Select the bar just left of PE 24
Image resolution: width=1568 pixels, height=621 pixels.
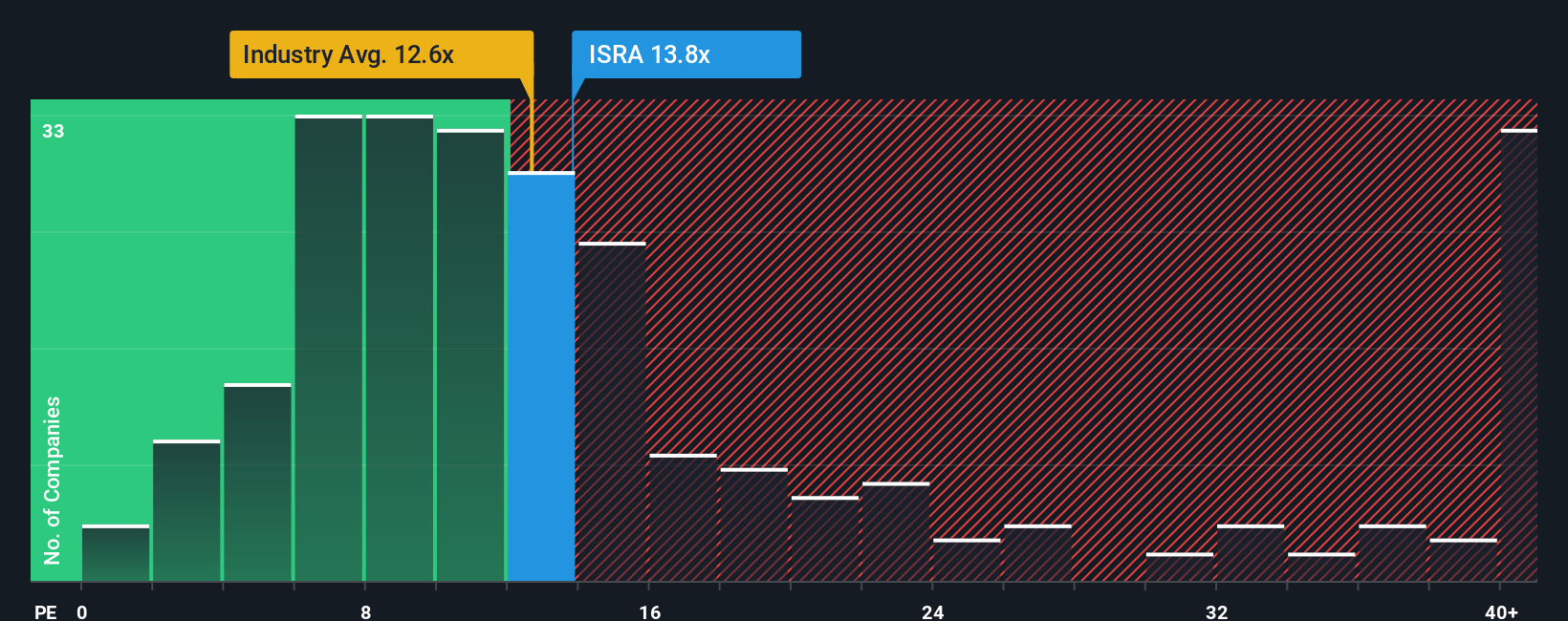896,532
